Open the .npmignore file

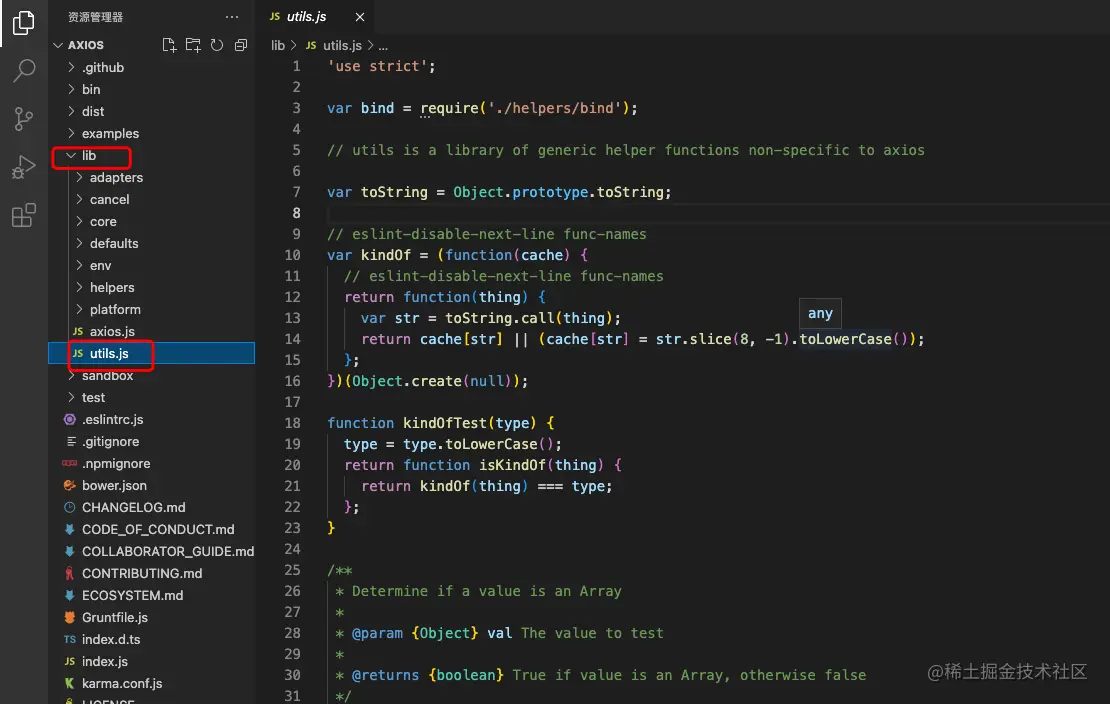pyautogui.click(x=151, y=463)
